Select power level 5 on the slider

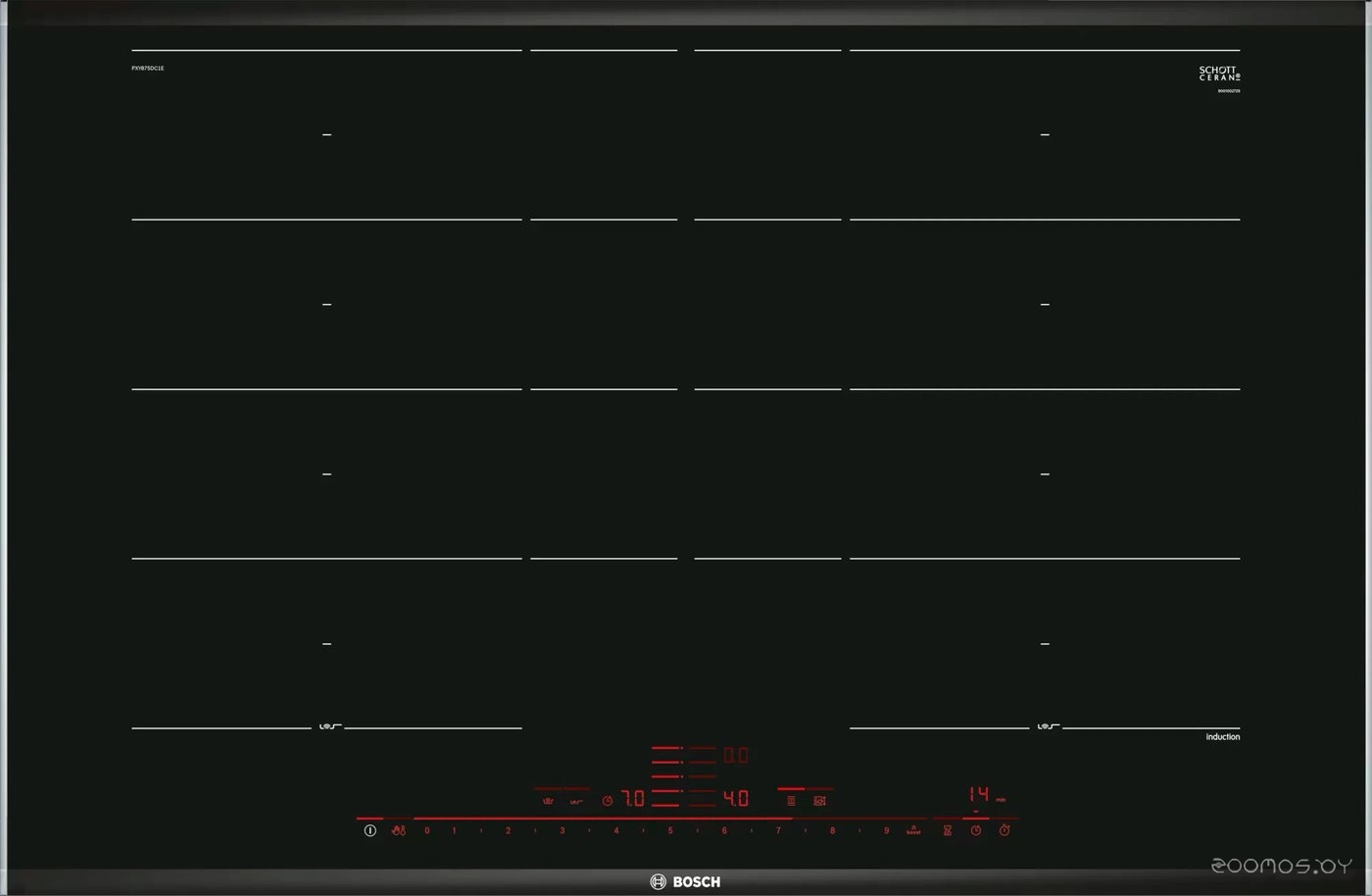pos(670,830)
